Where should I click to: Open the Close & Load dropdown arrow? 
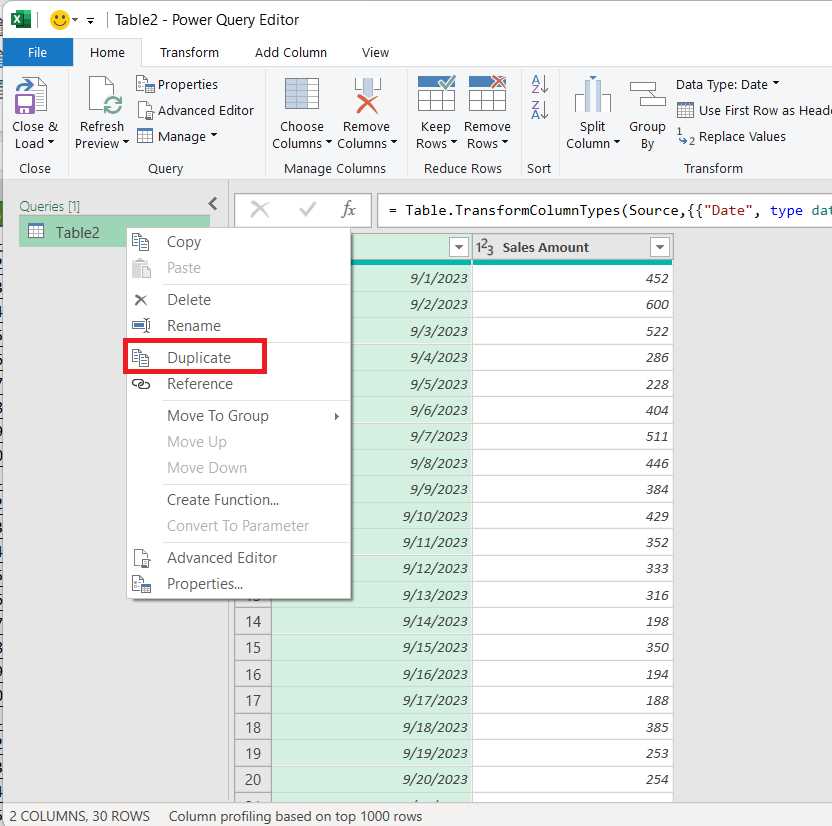click(x=51, y=142)
